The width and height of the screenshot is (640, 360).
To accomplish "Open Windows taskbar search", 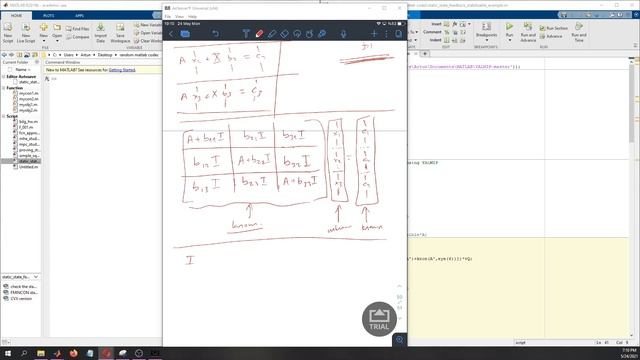I will point(24,353).
